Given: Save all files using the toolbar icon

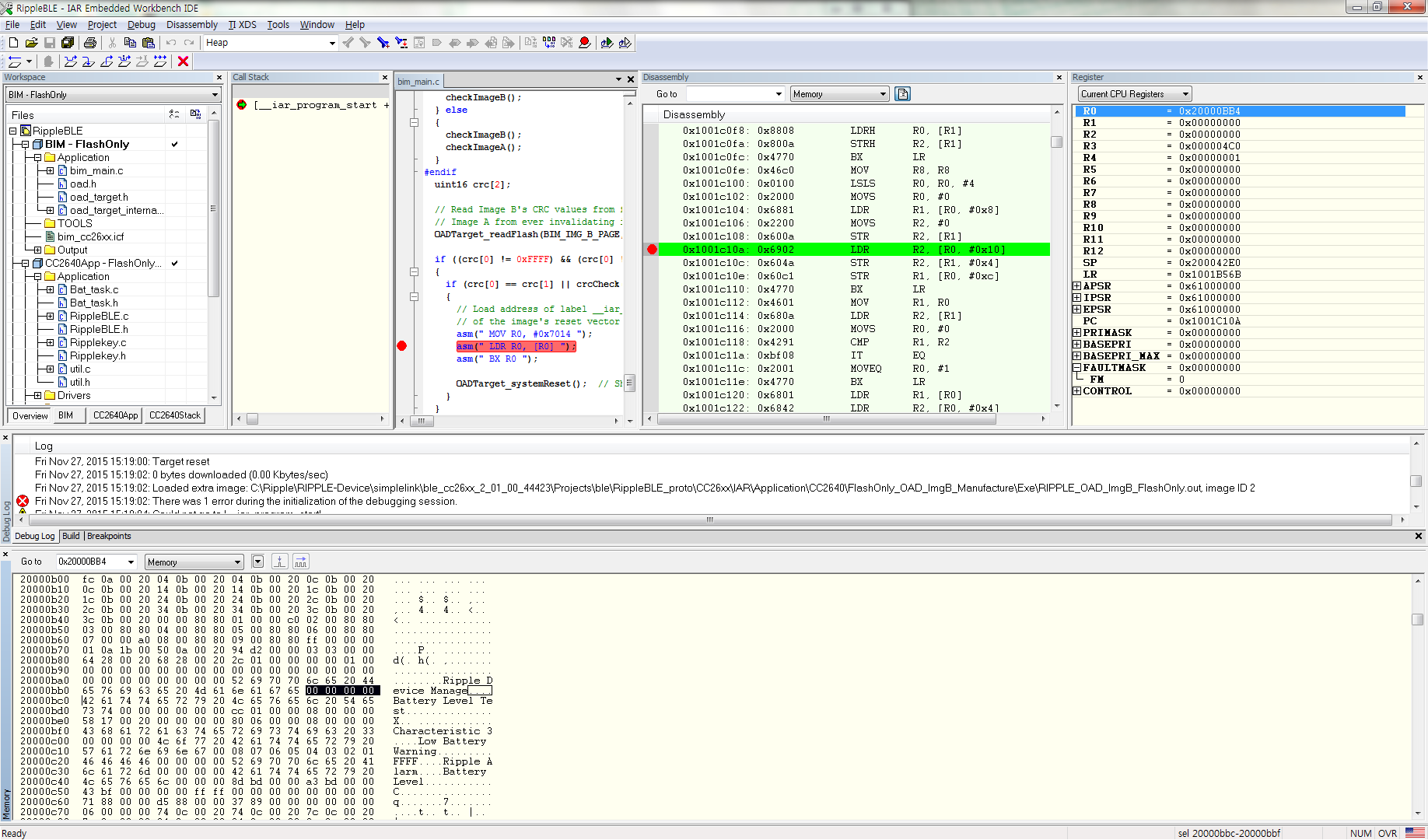Looking at the screenshot, I should coord(68,43).
